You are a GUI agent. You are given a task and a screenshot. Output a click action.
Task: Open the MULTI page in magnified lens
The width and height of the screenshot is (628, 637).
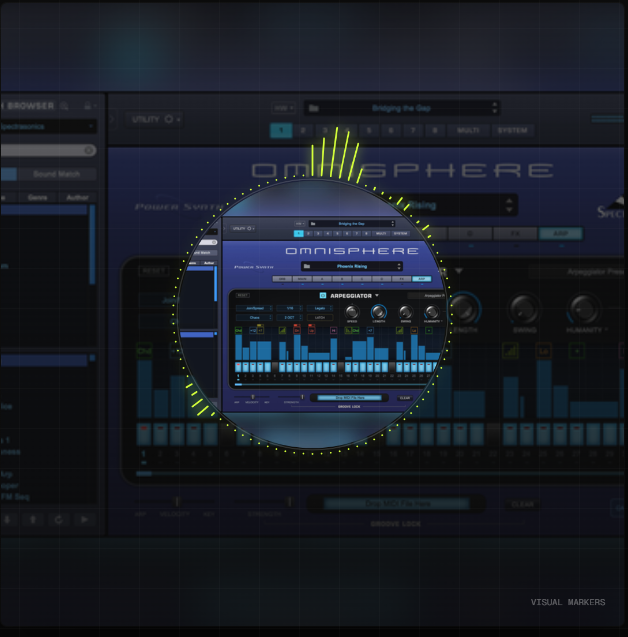(381, 234)
